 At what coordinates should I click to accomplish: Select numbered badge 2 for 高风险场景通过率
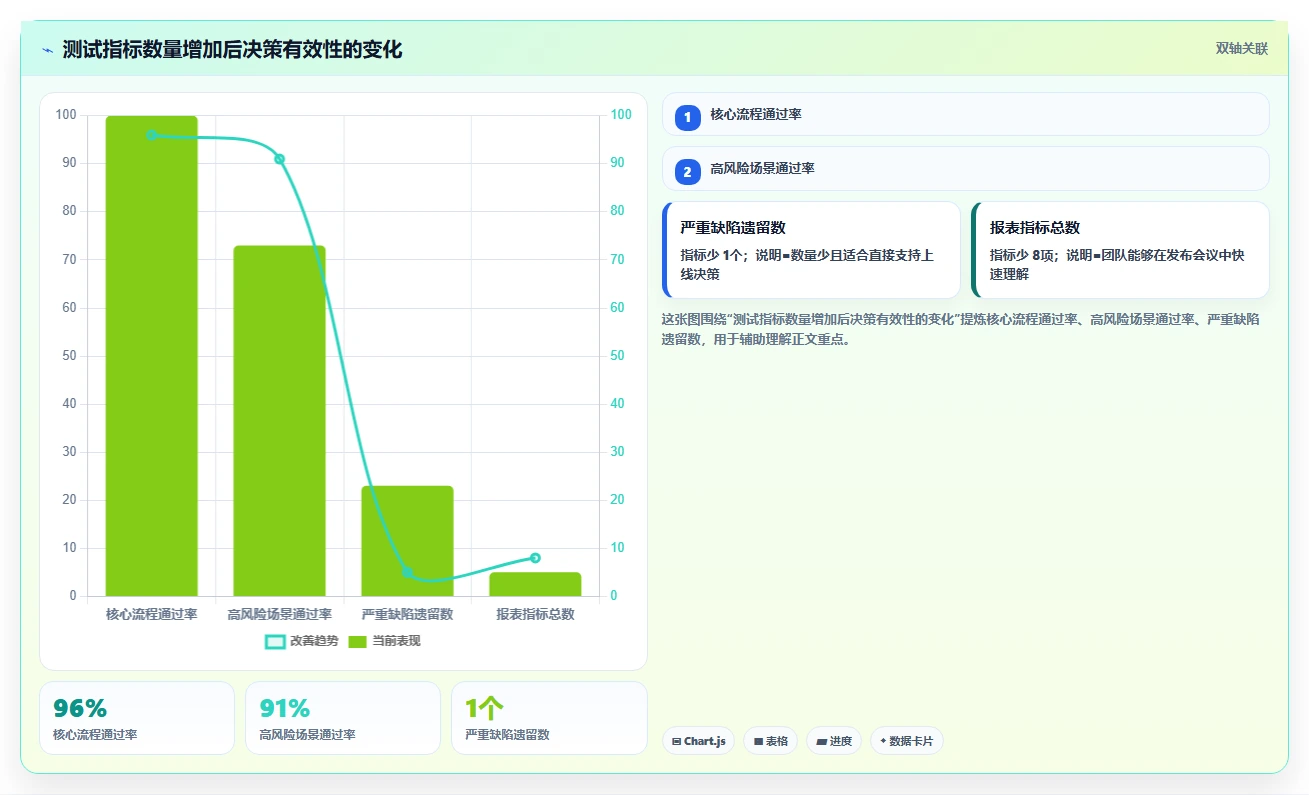click(688, 172)
